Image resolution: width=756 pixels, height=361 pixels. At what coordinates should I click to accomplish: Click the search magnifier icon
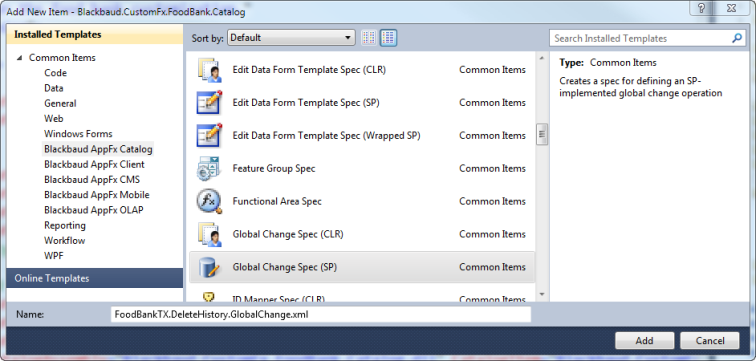click(x=737, y=38)
